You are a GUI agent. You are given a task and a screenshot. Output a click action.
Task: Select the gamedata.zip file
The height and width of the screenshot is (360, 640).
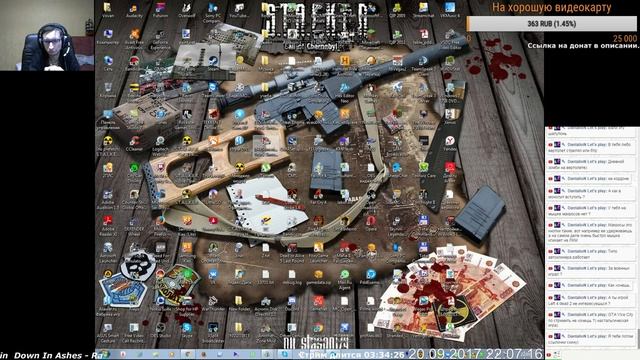click(x=318, y=277)
